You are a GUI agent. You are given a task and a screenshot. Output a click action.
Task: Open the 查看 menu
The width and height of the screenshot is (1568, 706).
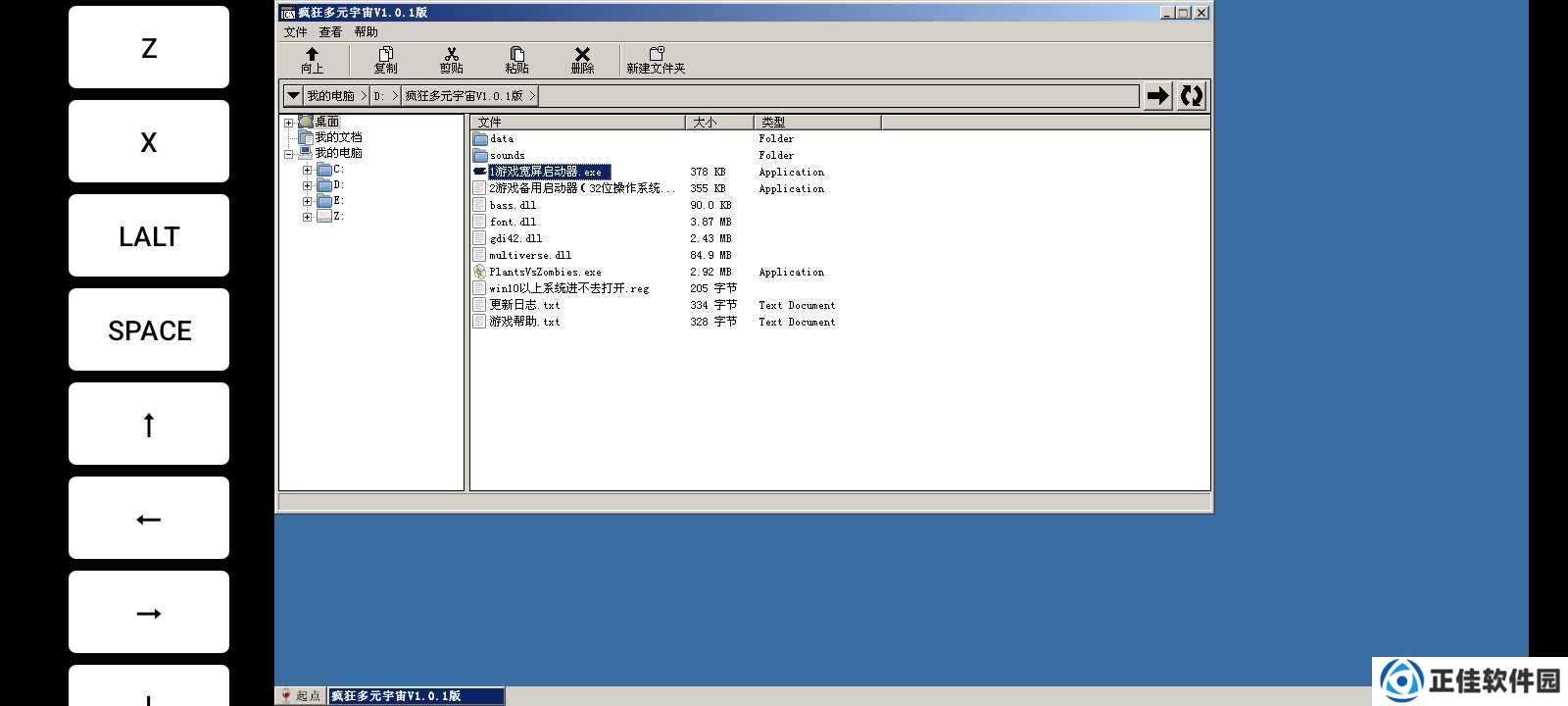click(x=330, y=32)
